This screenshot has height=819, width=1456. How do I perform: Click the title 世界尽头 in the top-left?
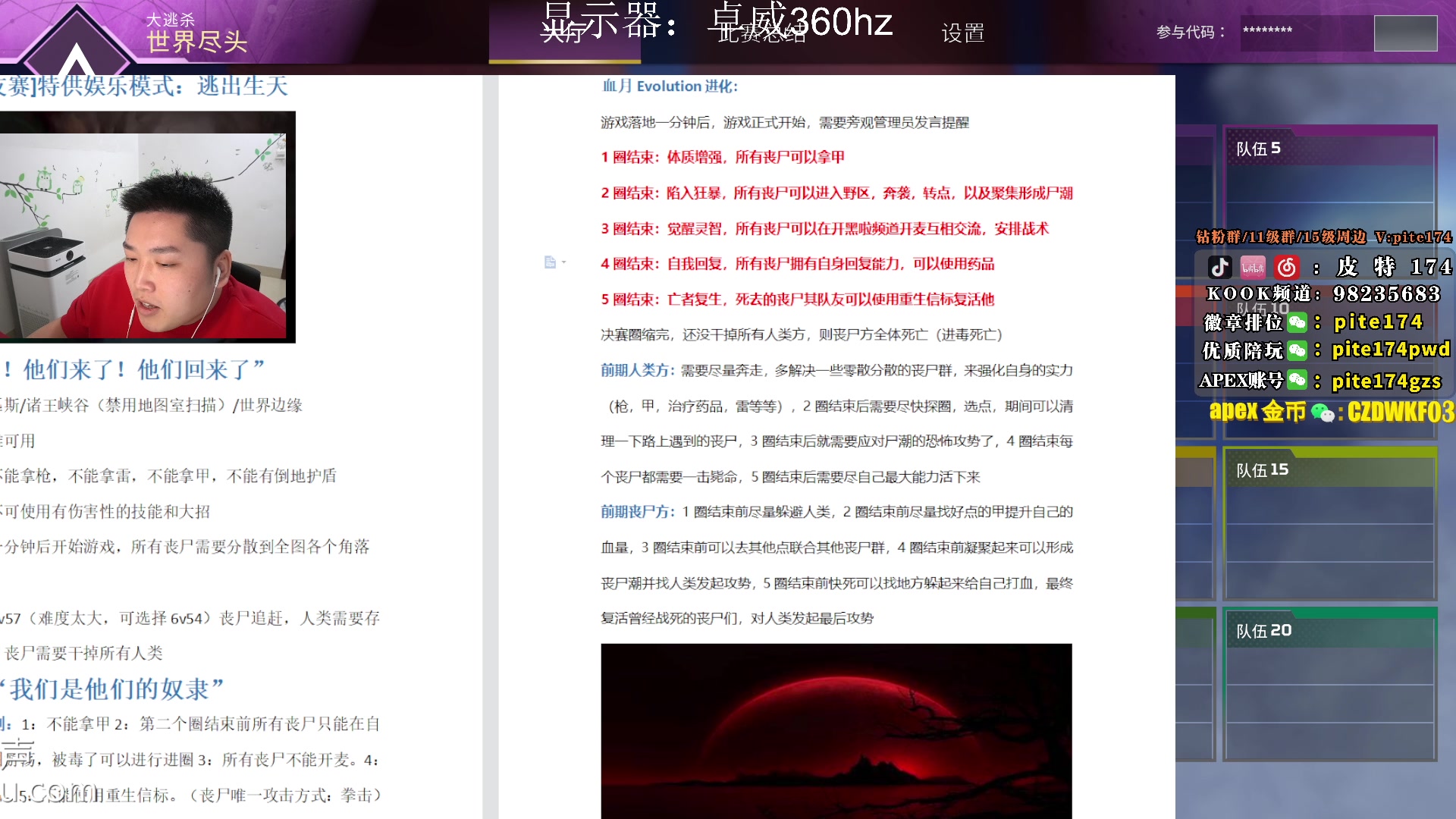coord(197,42)
